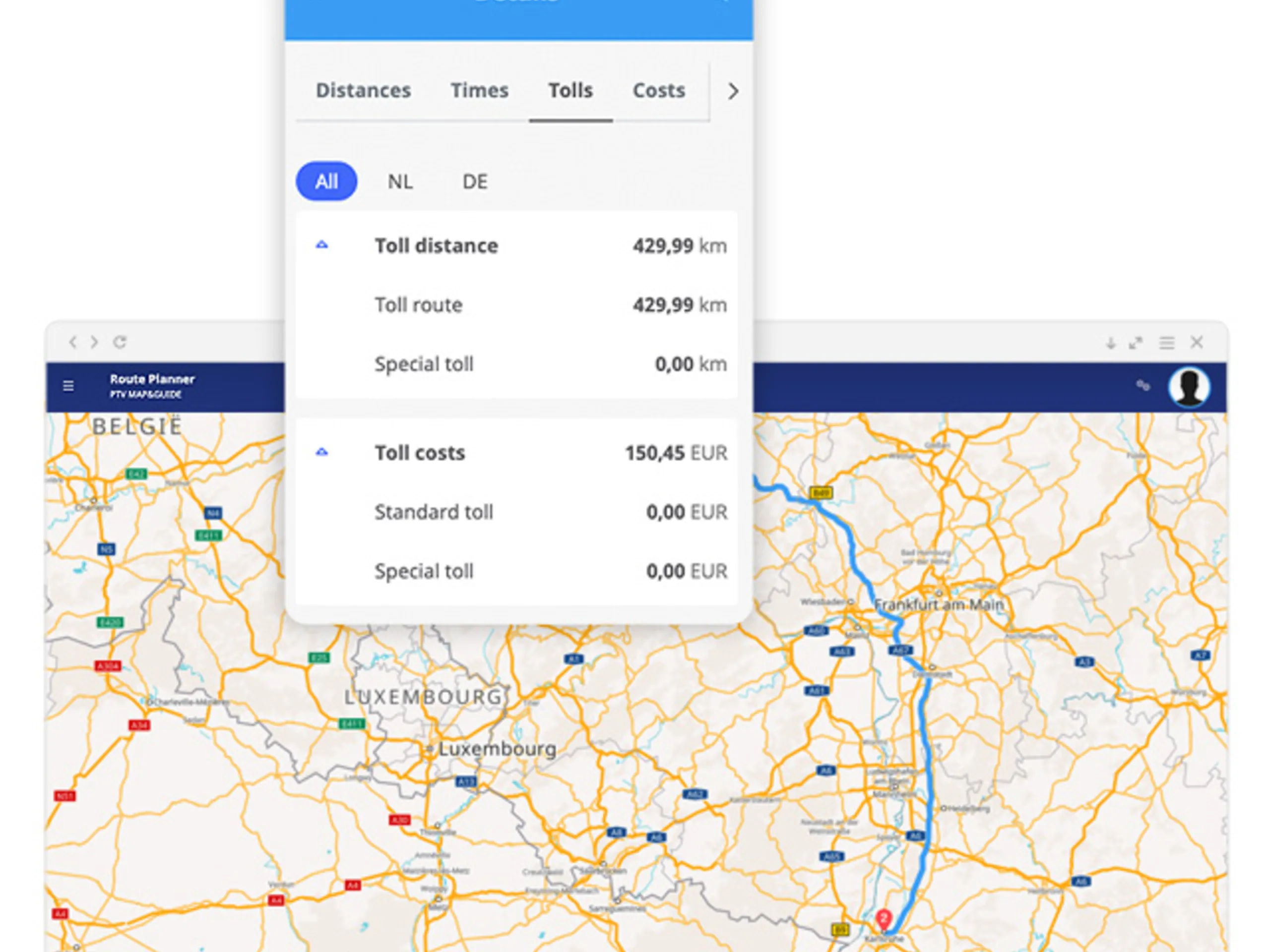Click the Luxembourg city label
This screenshot has height=952, width=1270.
tap(497, 748)
